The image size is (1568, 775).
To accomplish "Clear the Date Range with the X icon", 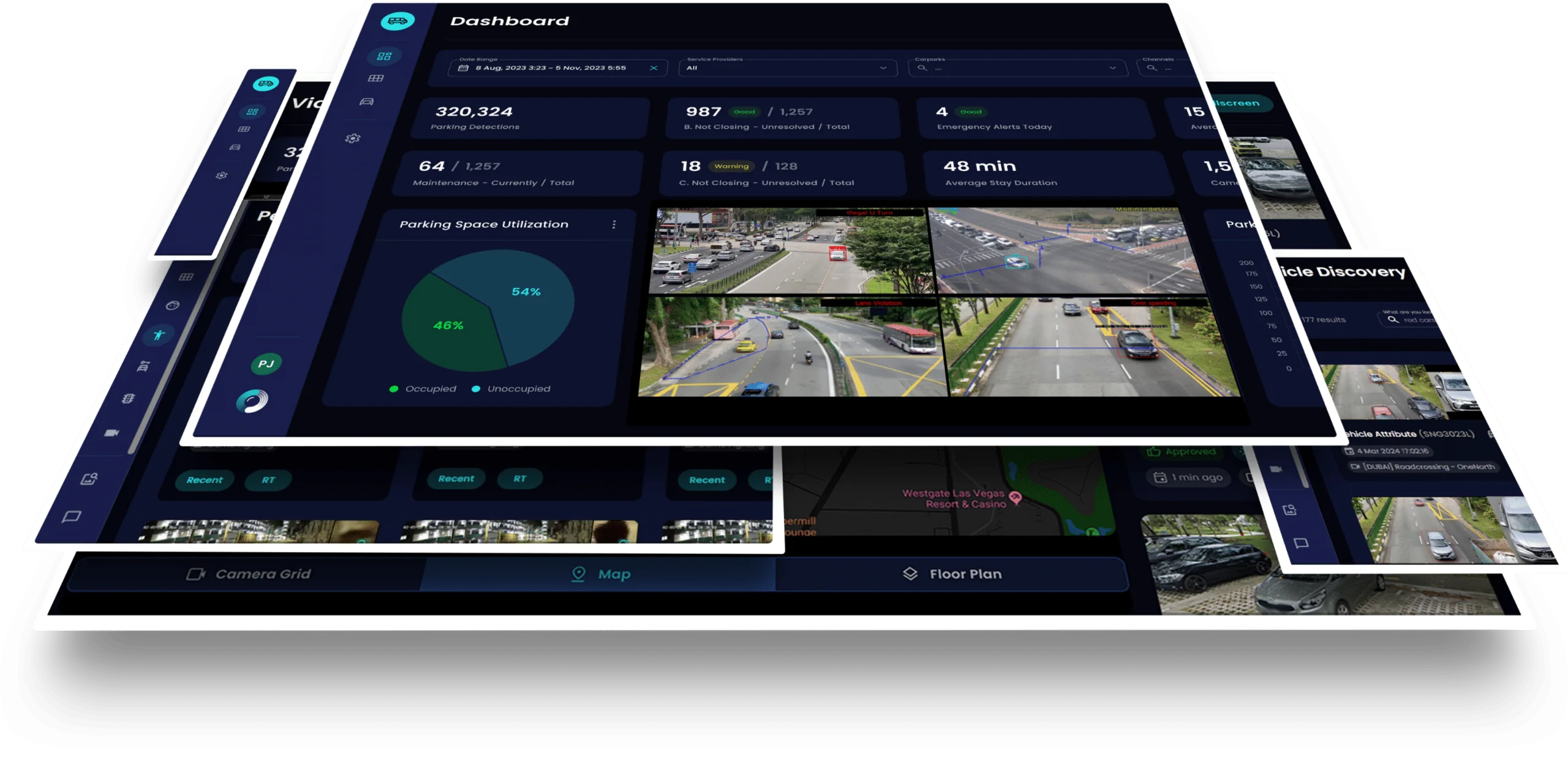I will click(x=654, y=68).
